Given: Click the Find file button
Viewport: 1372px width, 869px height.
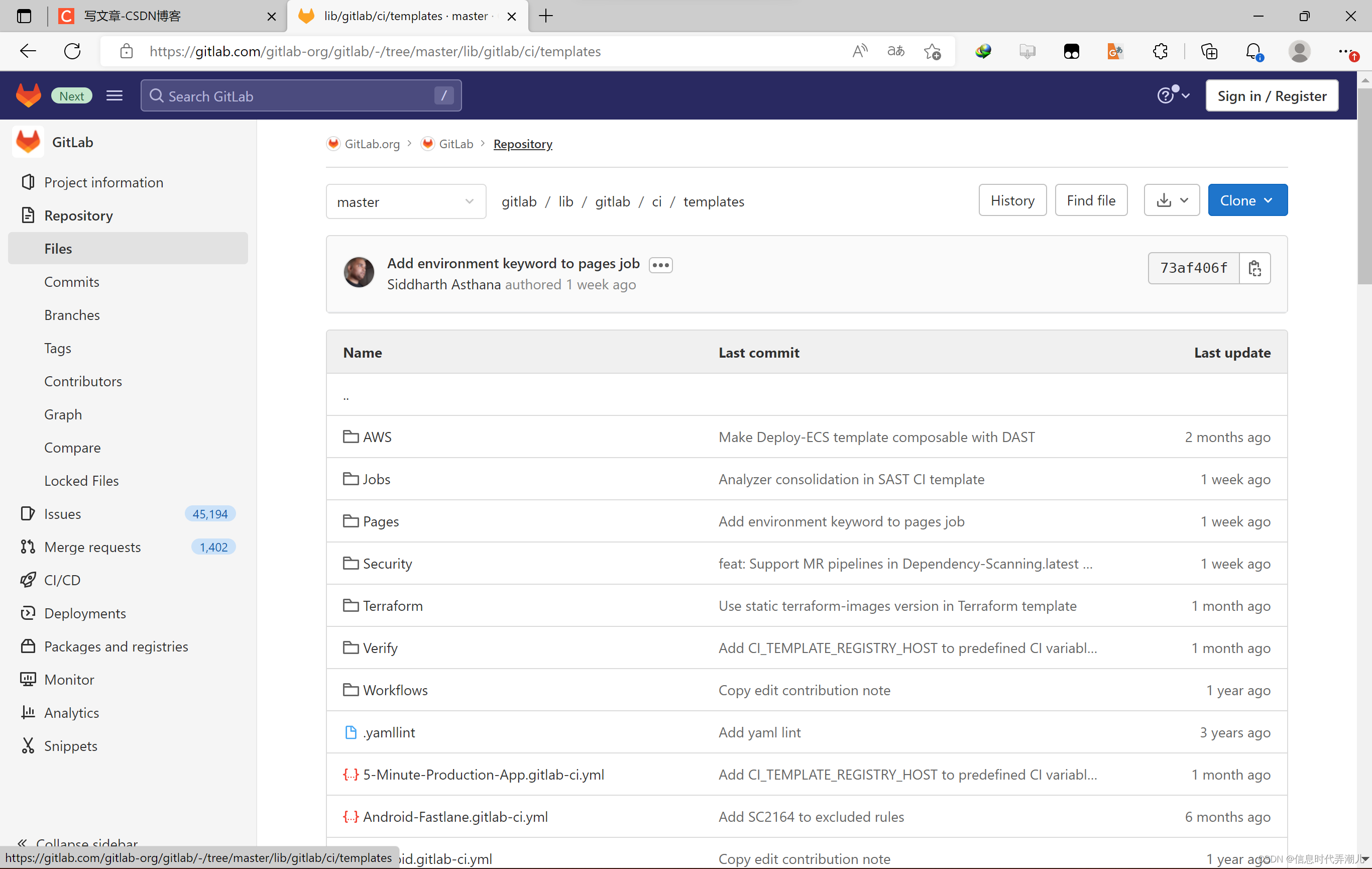Looking at the screenshot, I should [x=1090, y=200].
